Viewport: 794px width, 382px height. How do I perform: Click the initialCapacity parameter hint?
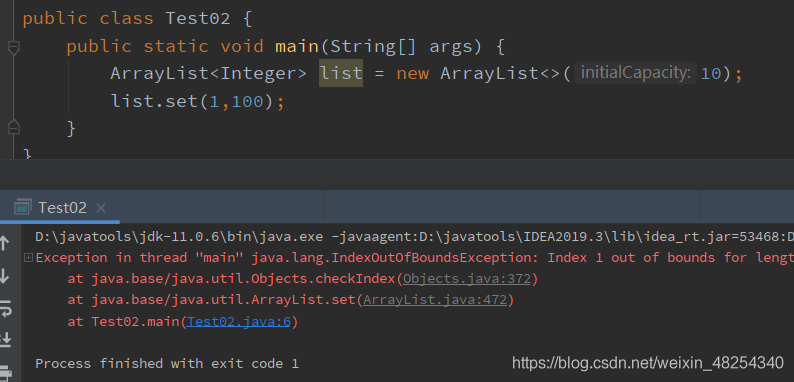click(636, 73)
